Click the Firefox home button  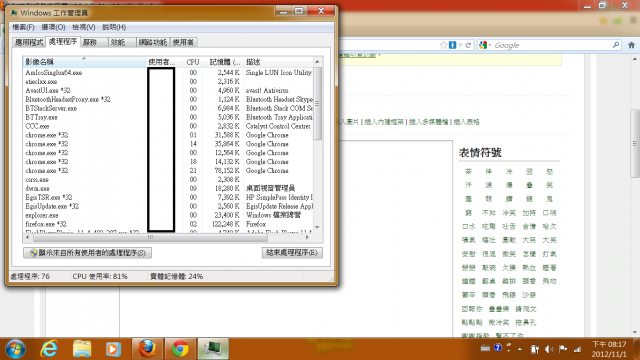(x=631, y=45)
